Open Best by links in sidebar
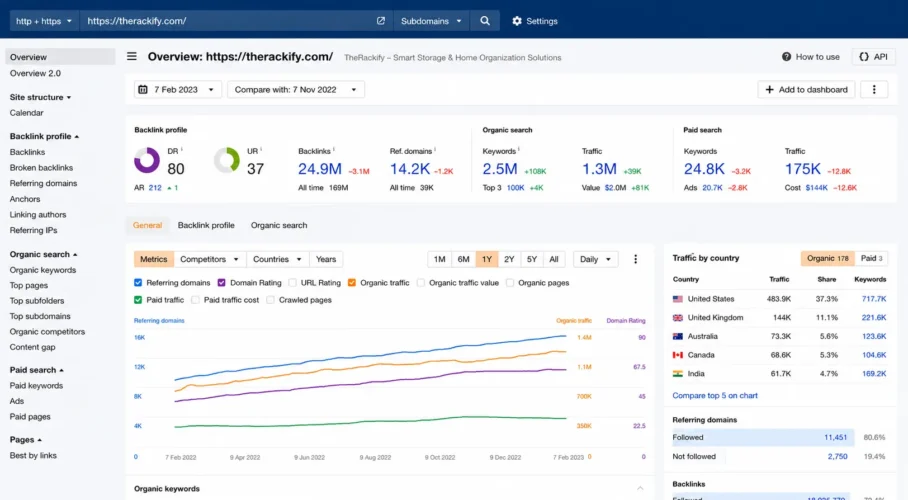The width and height of the screenshot is (908, 500). coord(33,455)
